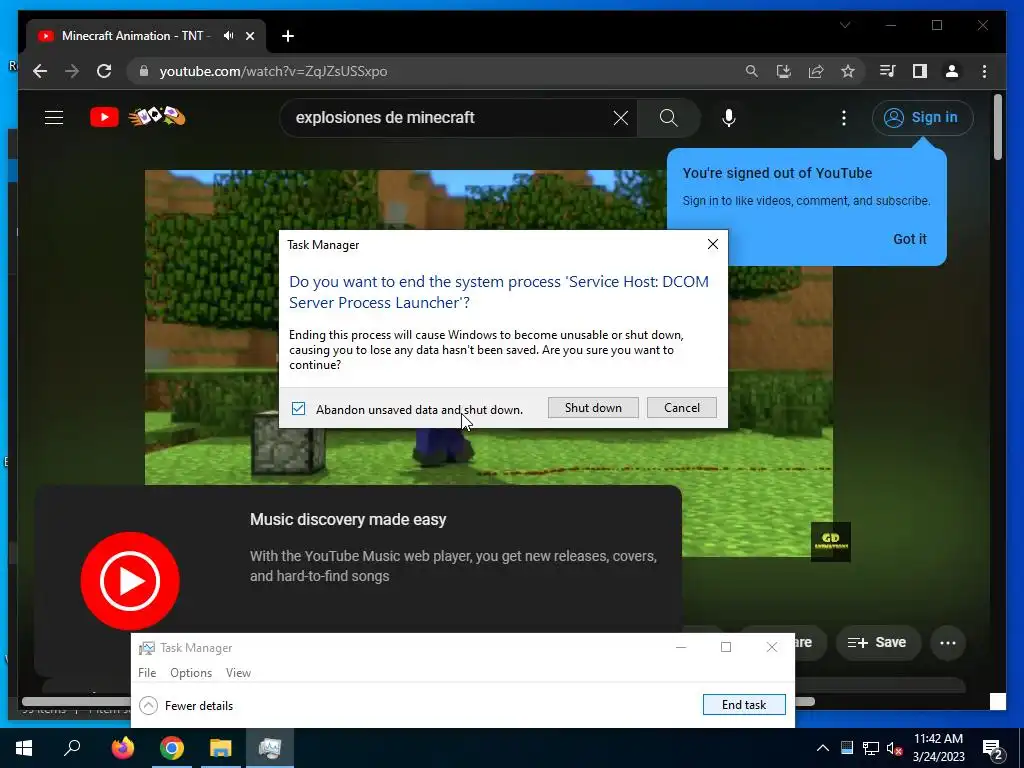The image size is (1024, 768).
Task: Open Chrome profile avatar menu
Action: (x=952, y=71)
